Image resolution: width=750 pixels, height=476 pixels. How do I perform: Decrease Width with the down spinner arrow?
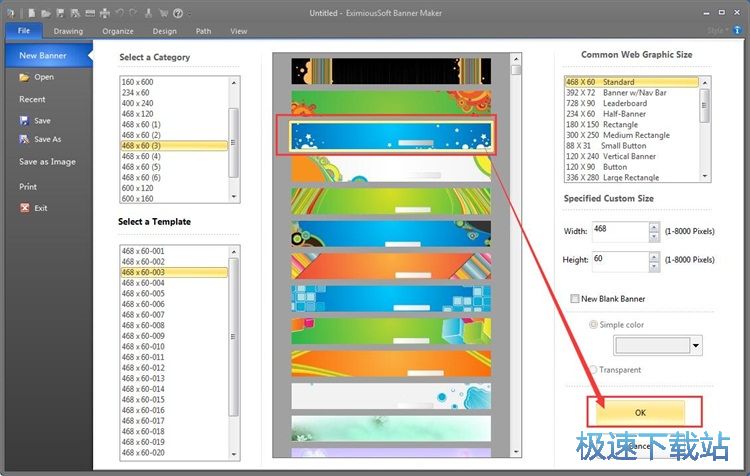point(654,237)
